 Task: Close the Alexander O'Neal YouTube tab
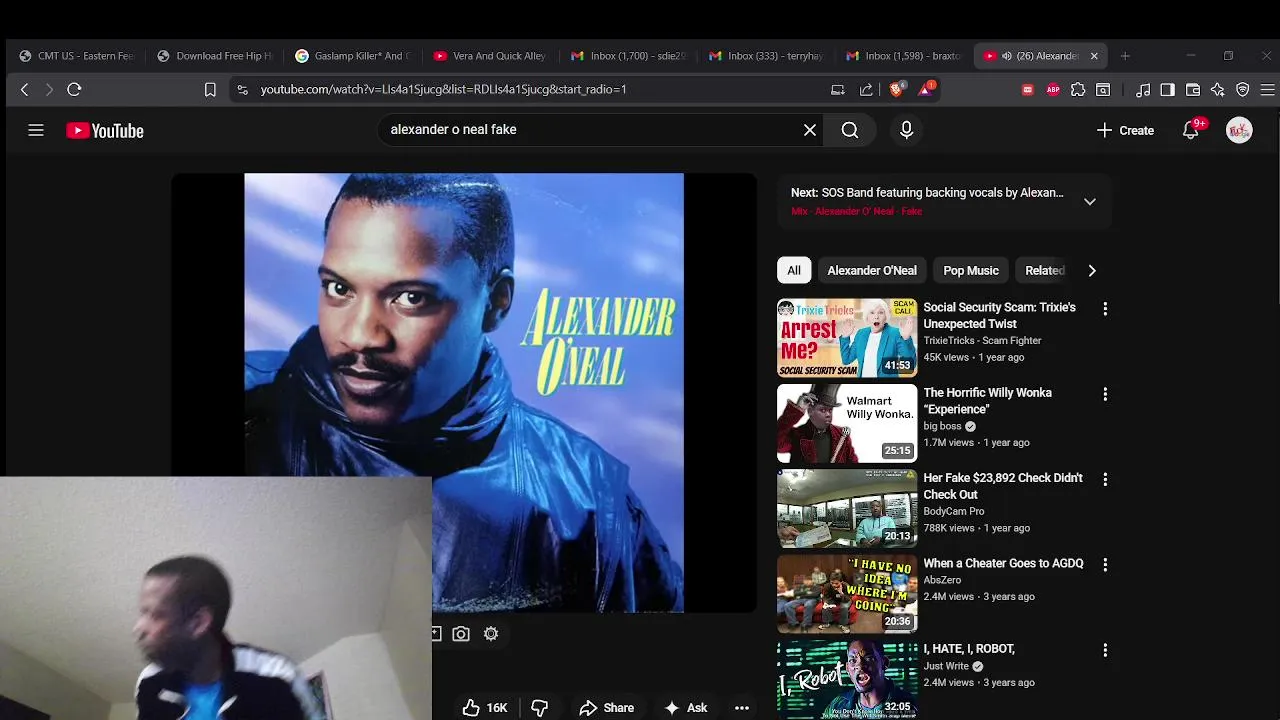click(1094, 56)
